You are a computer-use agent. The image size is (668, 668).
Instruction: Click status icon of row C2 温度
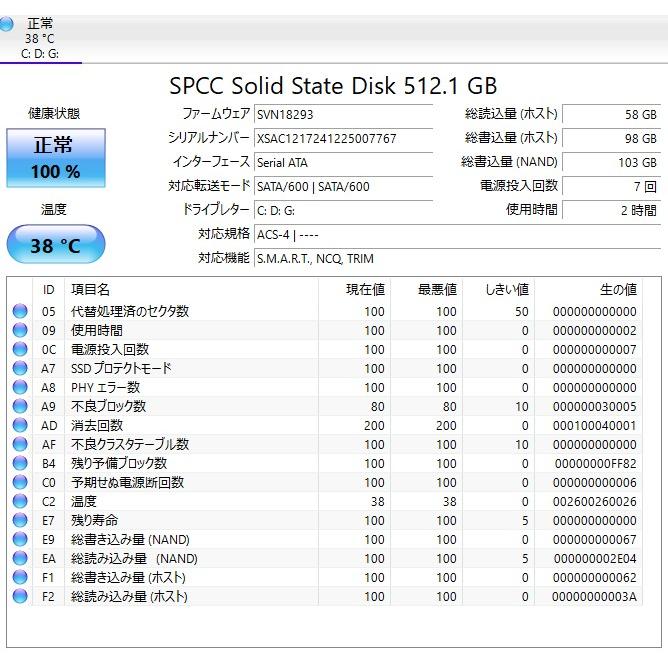coord(20,501)
